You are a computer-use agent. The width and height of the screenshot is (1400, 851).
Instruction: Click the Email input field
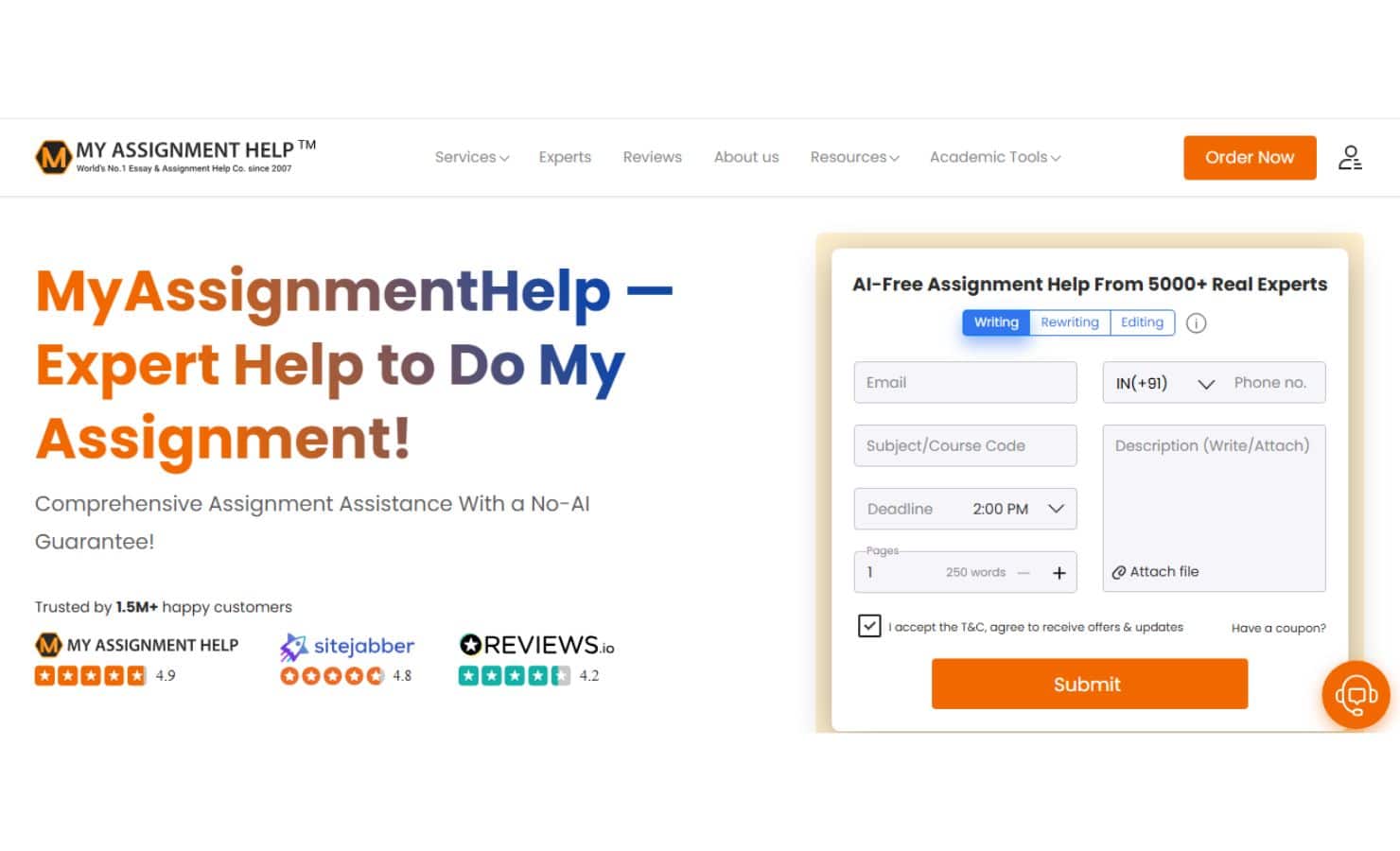pos(965,383)
